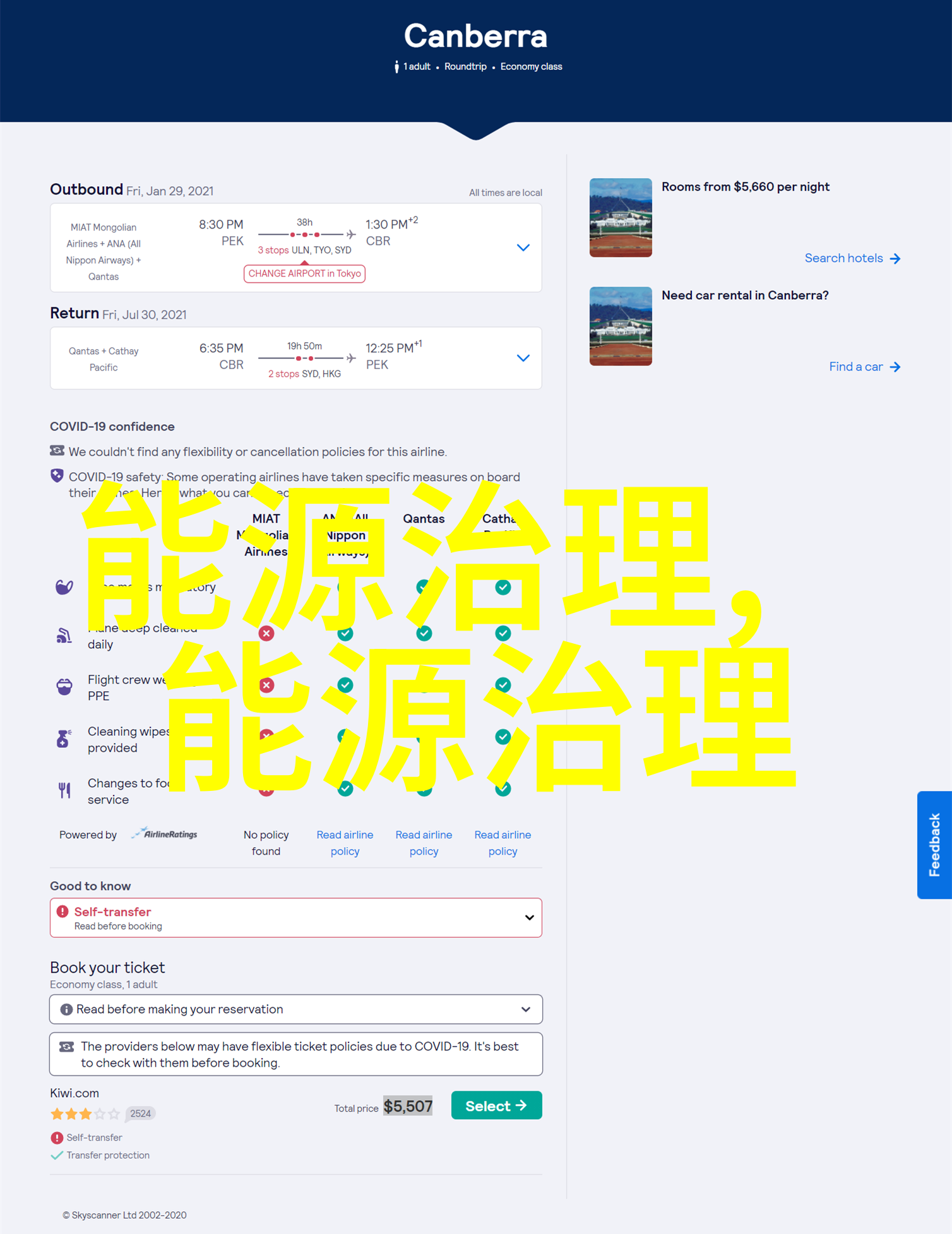The width and height of the screenshot is (952, 1234).
Task: Click the car rental Canberra thumbnail
Action: coord(621,326)
